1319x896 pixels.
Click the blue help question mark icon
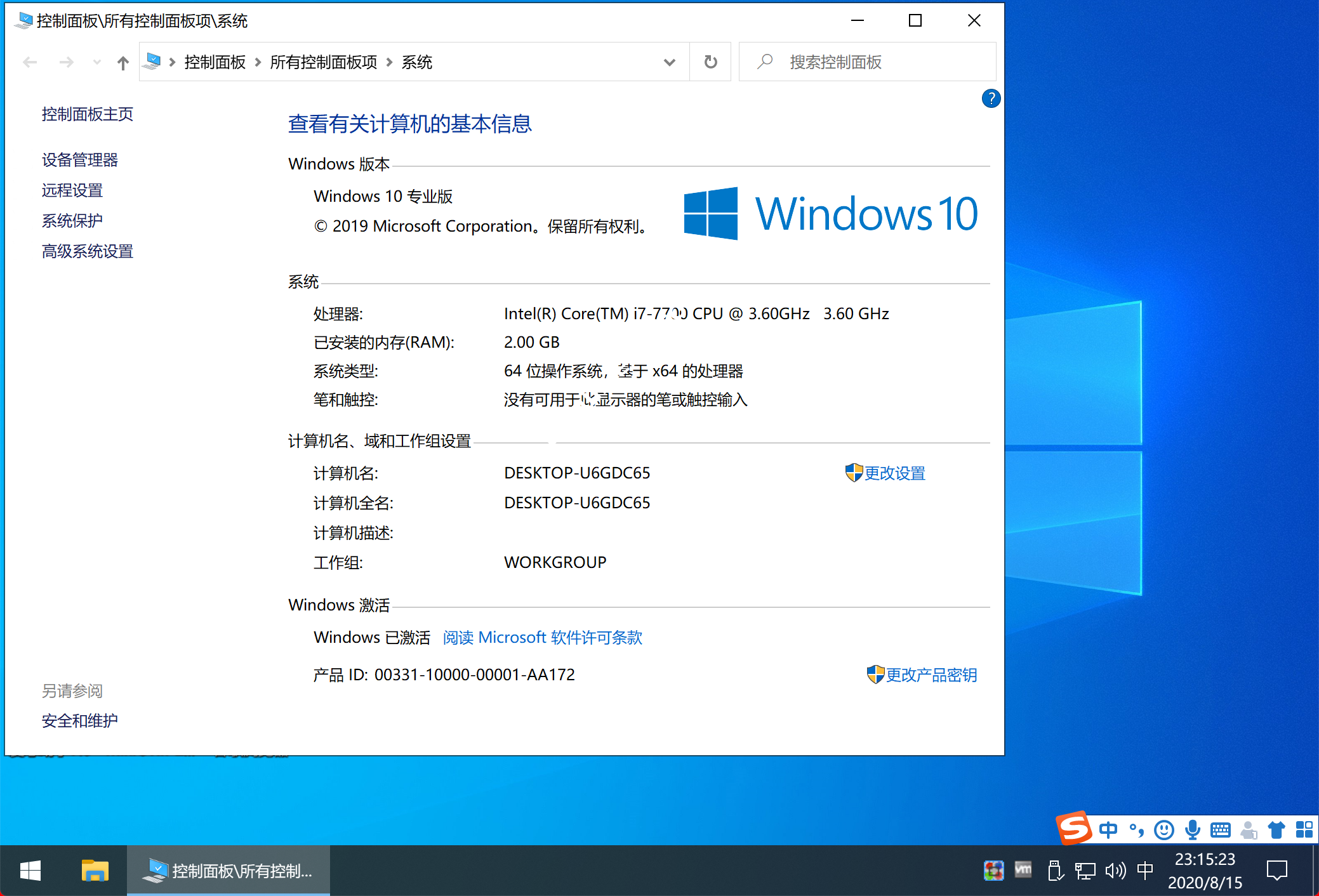(991, 99)
